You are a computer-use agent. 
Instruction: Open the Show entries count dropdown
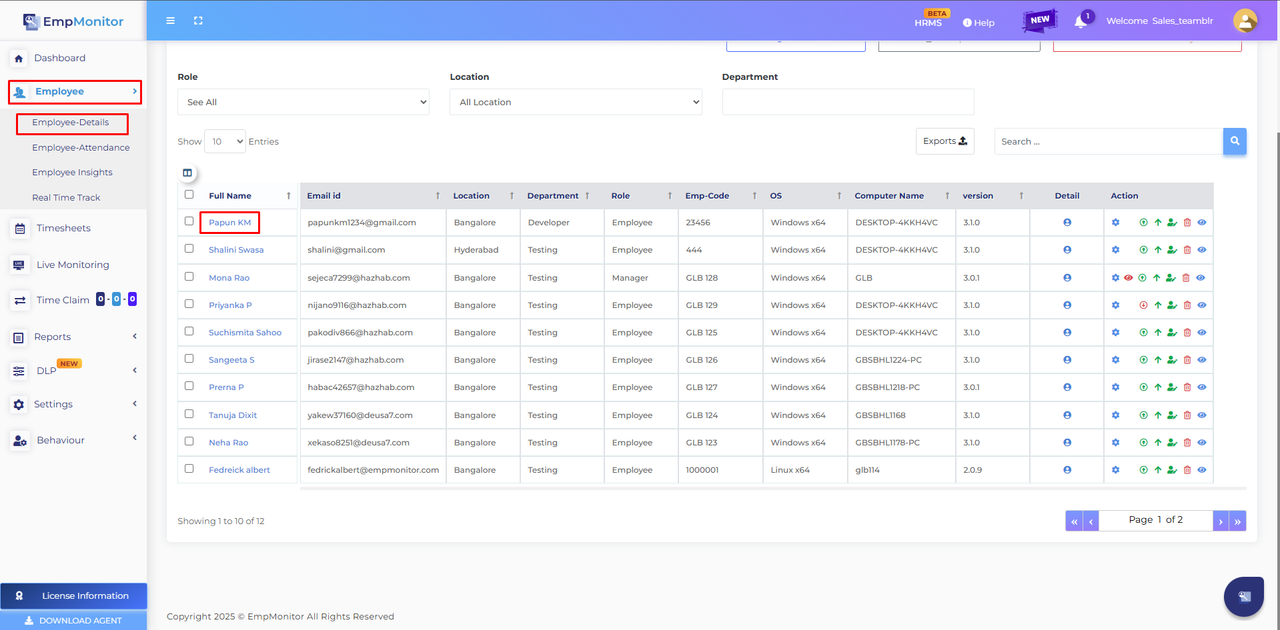point(225,141)
